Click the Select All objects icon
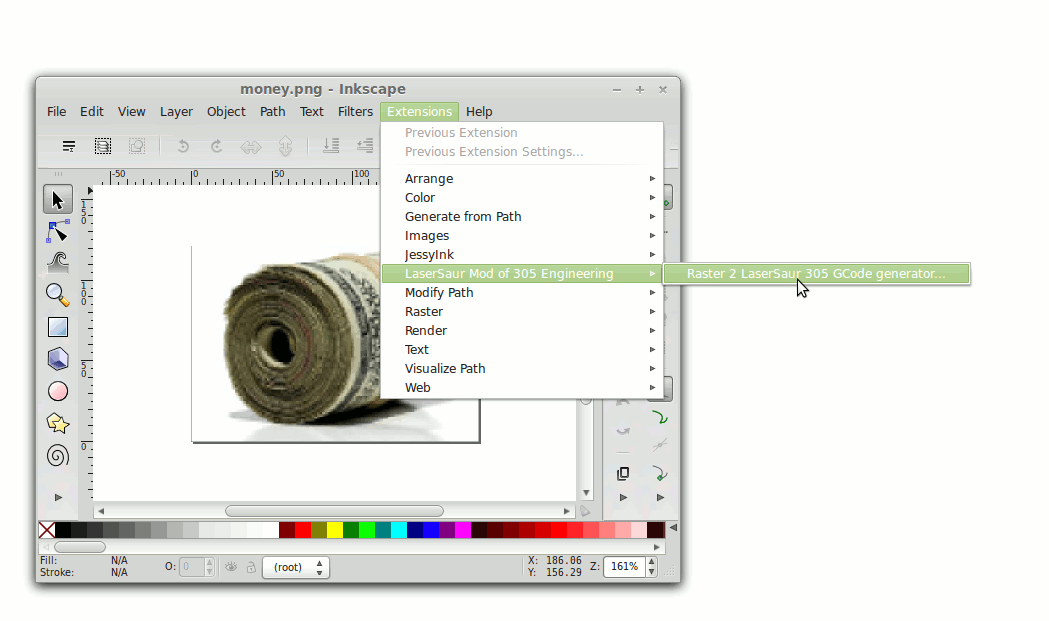 pyautogui.click(x=68, y=146)
